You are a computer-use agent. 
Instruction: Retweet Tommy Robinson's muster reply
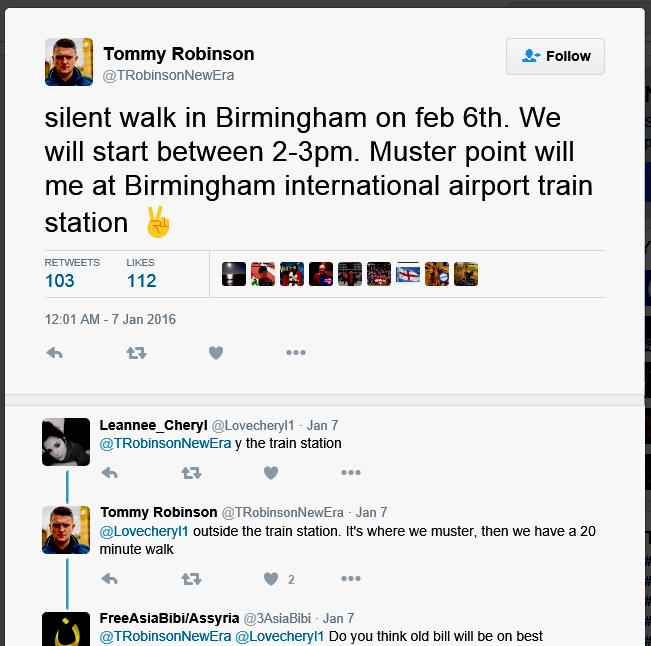(x=191, y=579)
